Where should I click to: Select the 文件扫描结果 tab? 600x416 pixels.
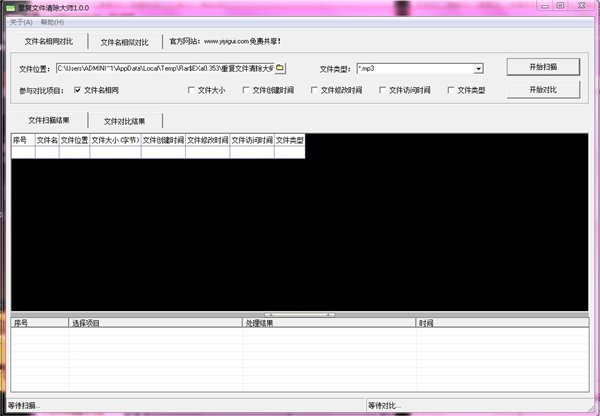tap(49, 120)
